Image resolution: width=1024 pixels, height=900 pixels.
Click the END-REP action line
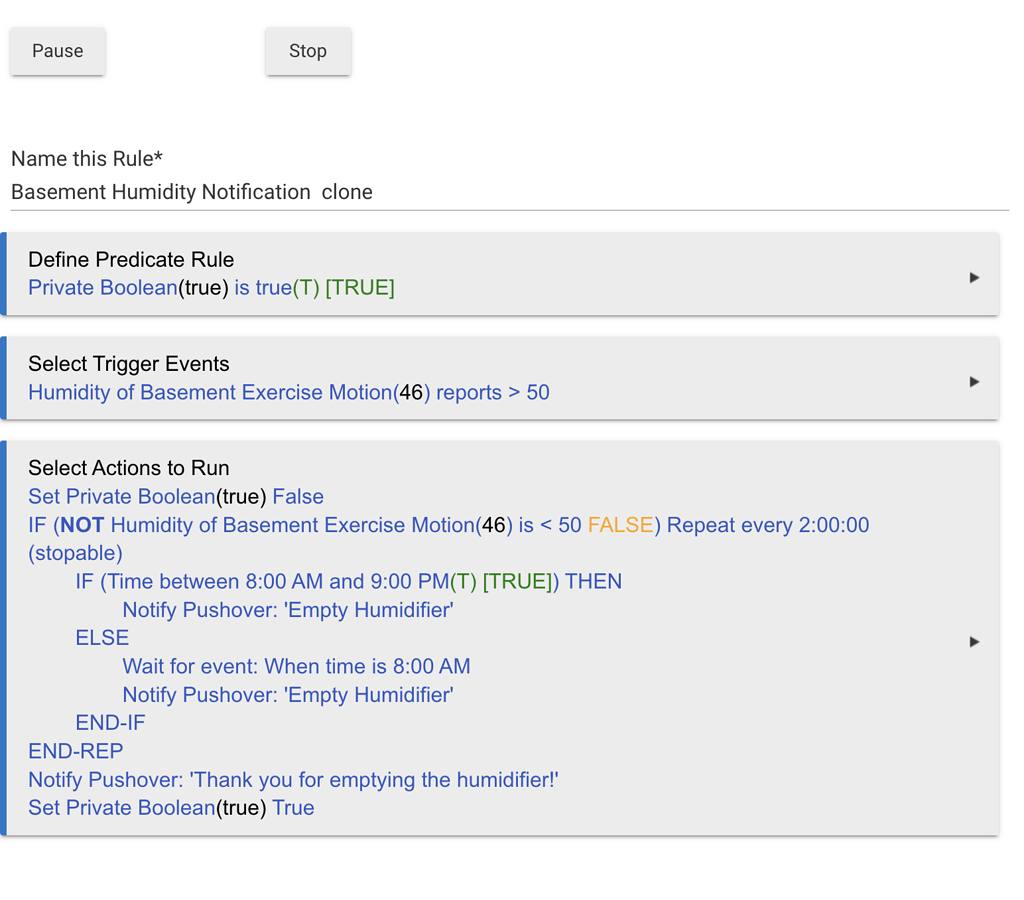[x=76, y=751]
